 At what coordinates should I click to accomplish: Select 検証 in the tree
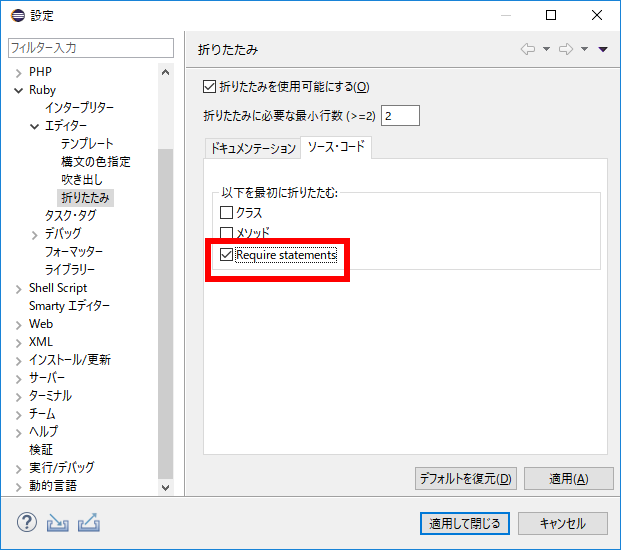click(41, 449)
